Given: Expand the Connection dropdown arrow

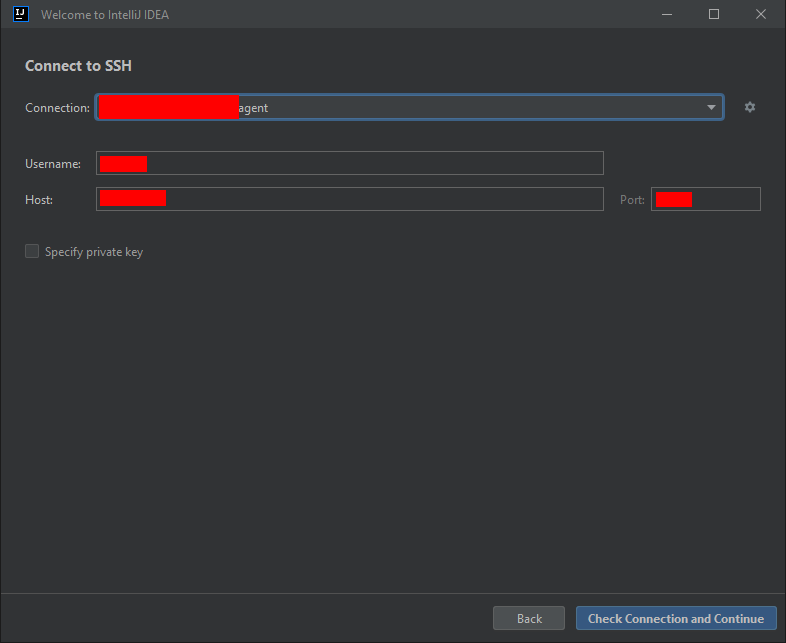Looking at the screenshot, I should 711,107.
